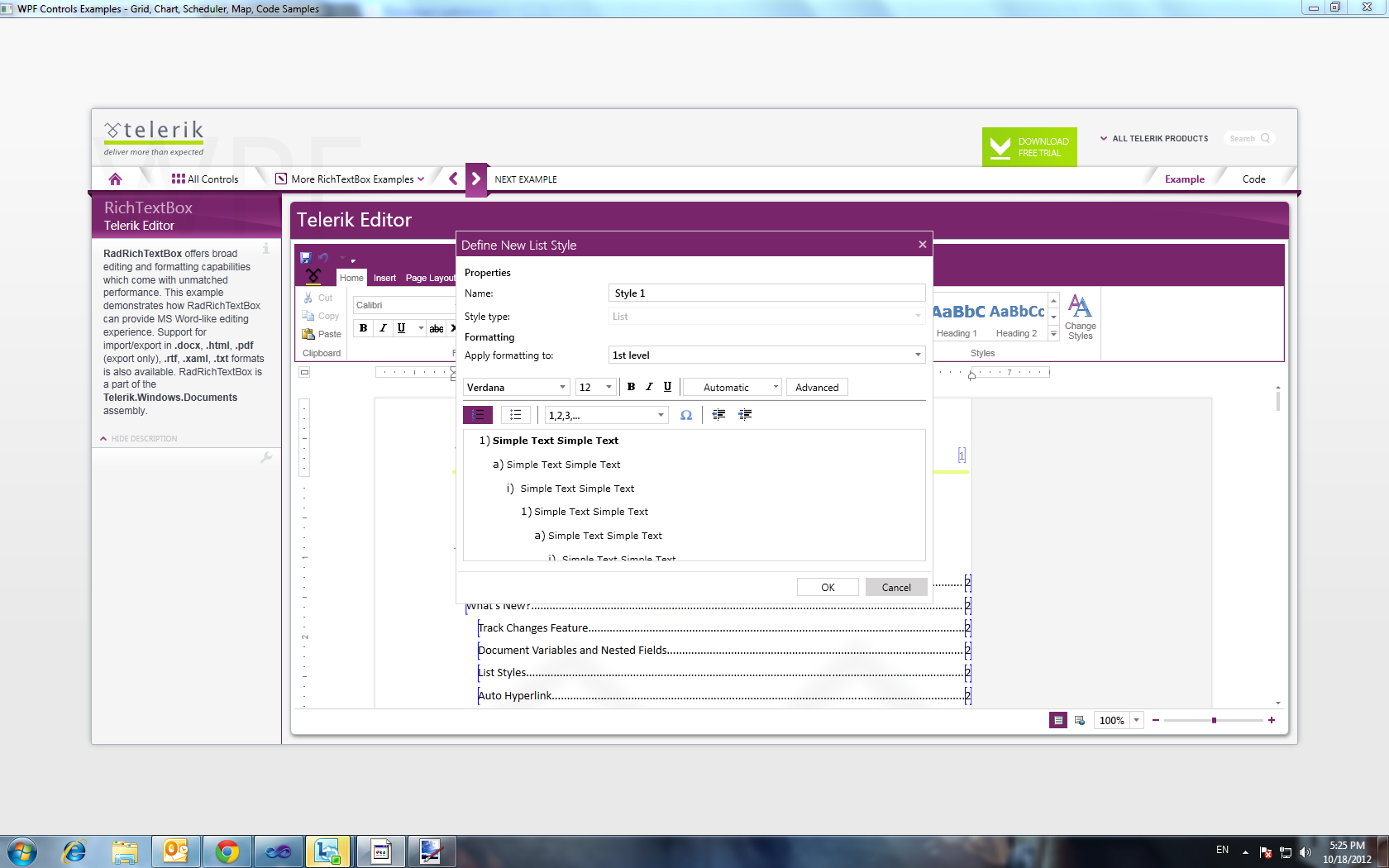Toggle Italic in the ribbon font group

click(382, 328)
